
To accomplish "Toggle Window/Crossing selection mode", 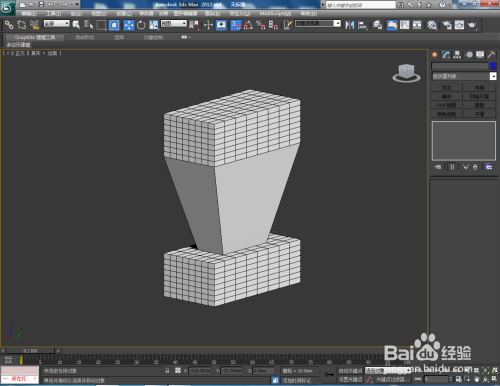I will (114, 25).
